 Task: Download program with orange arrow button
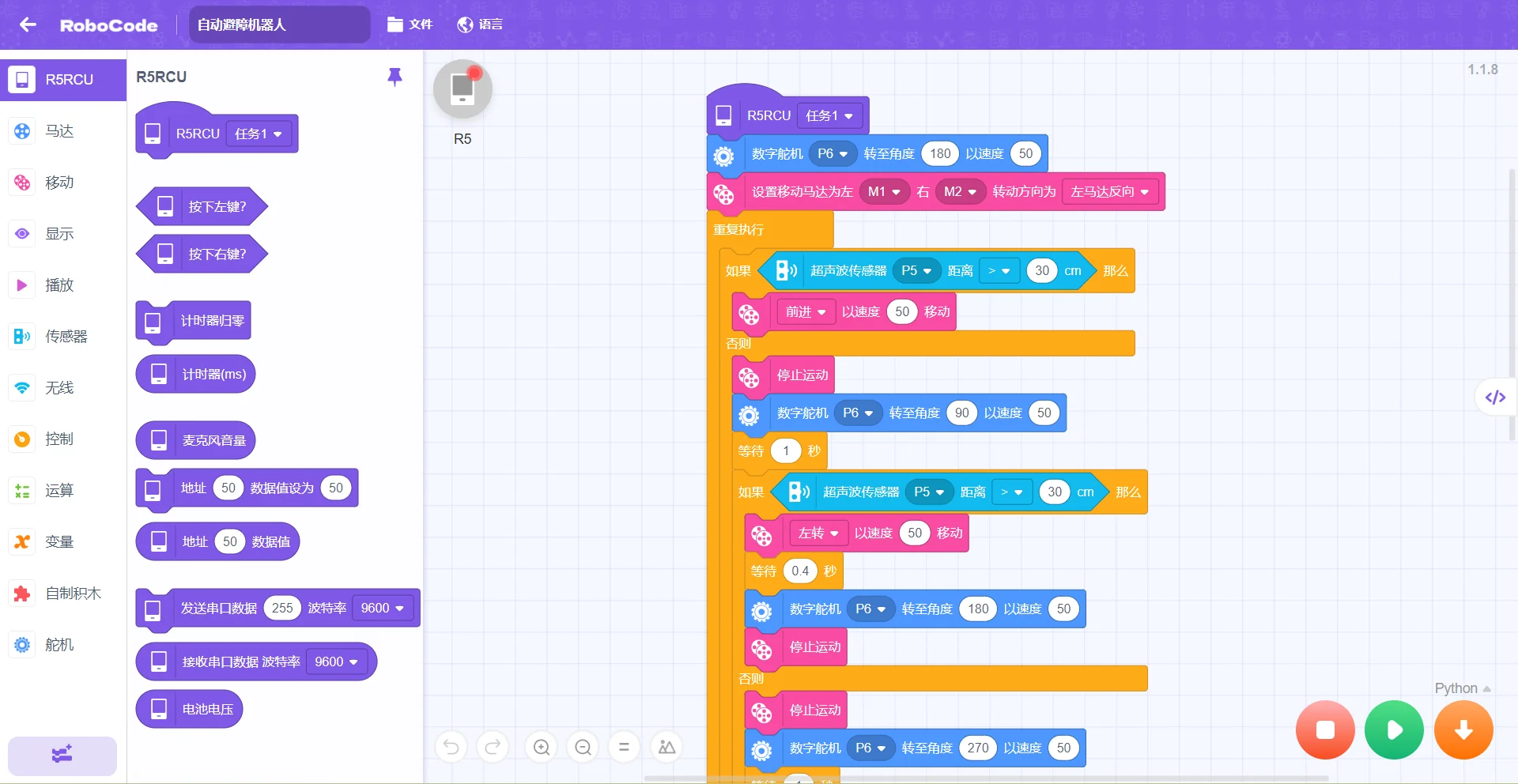pyautogui.click(x=1463, y=729)
